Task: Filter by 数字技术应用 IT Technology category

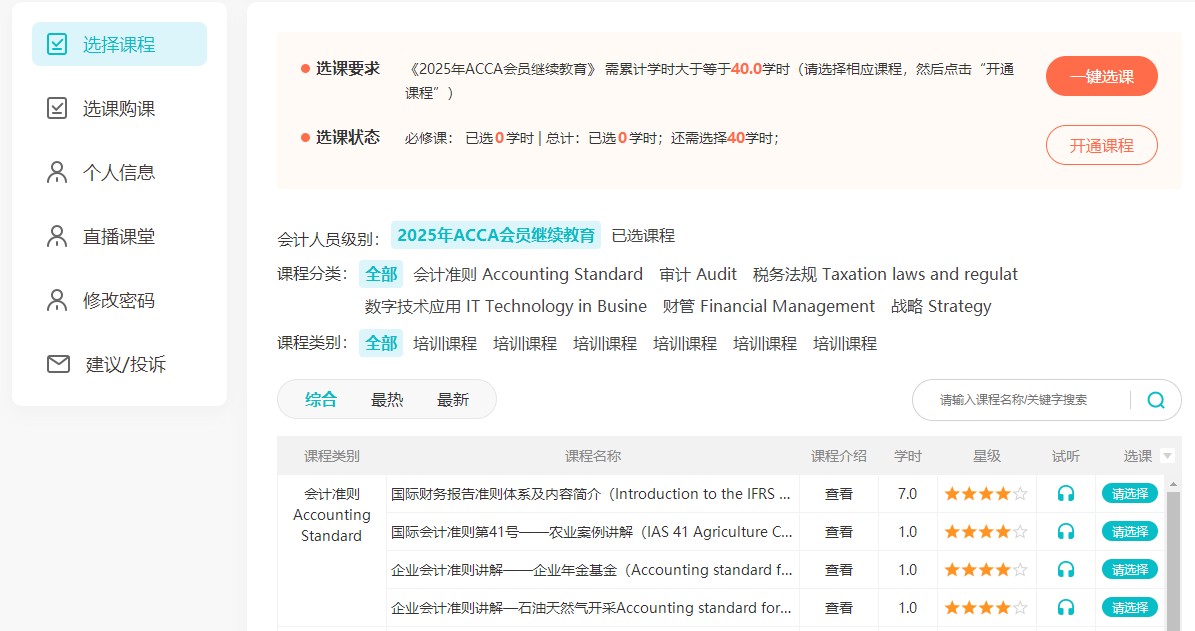Action: coord(505,306)
